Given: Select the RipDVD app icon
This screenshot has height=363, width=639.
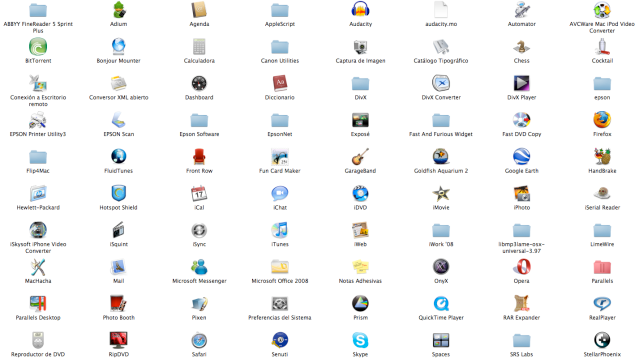Looking at the screenshot, I should (119, 340).
